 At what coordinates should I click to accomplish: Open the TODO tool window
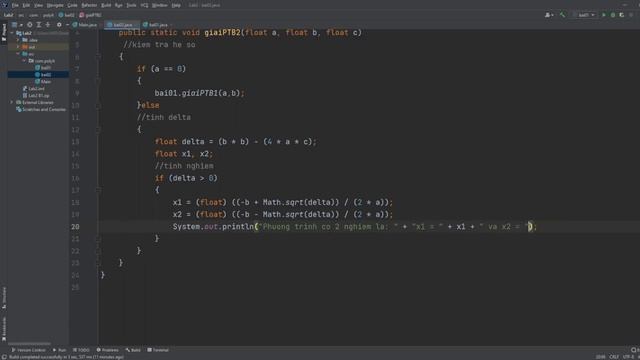[x=81, y=350]
